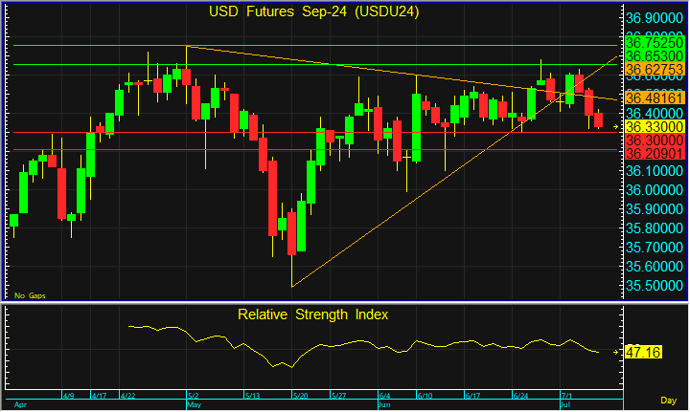Click the No Gaps indicator text
The width and height of the screenshot is (690, 412).
29,295
